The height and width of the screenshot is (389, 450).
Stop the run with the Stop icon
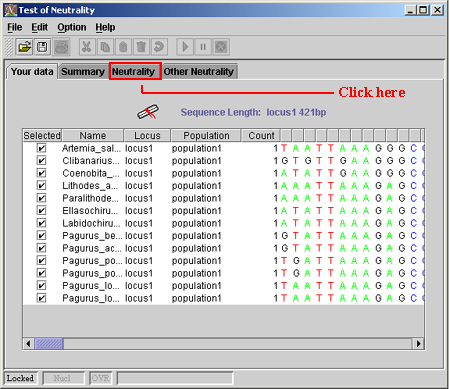coord(221,47)
